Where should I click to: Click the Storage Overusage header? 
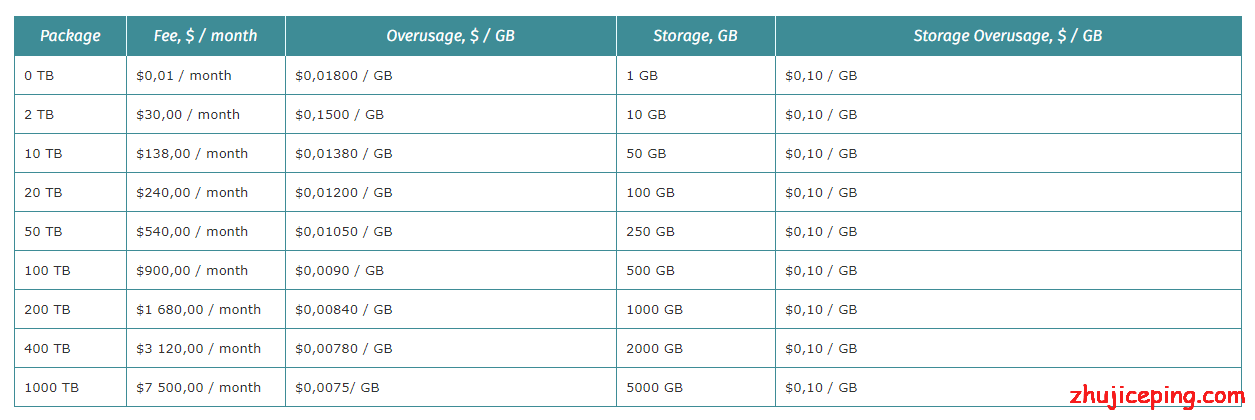click(1008, 36)
